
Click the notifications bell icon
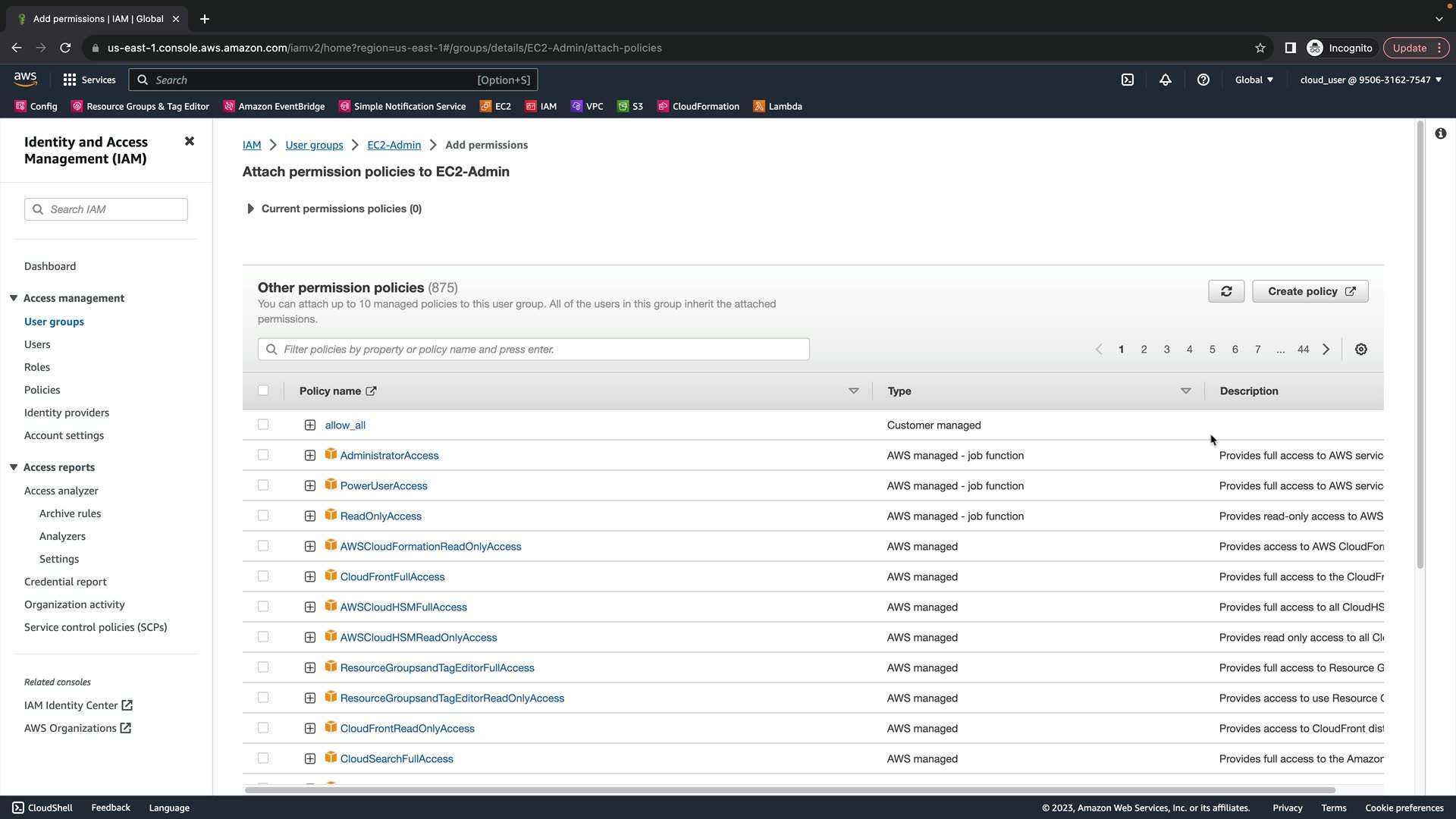(1166, 80)
